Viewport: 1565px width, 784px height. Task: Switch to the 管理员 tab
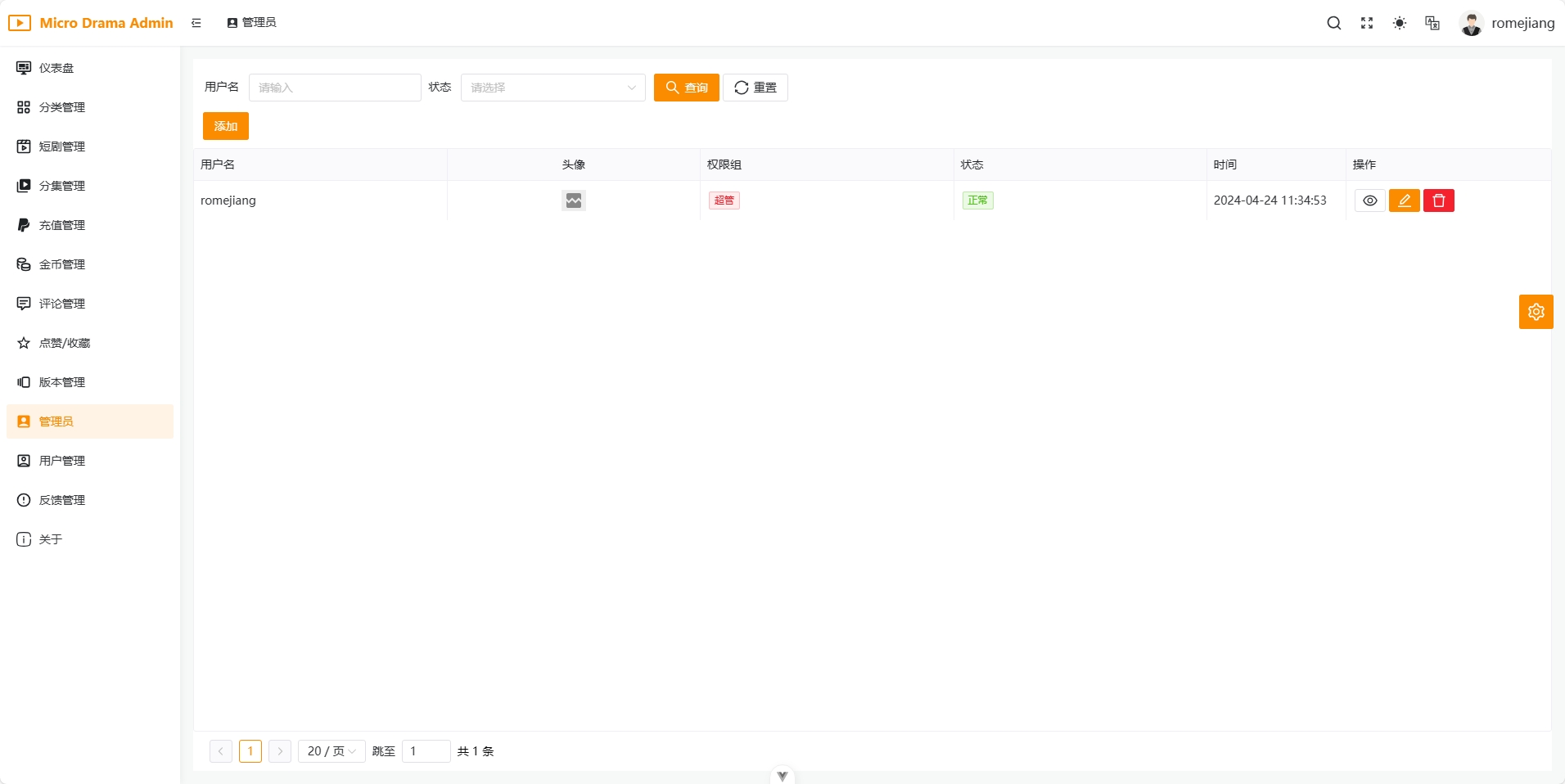pyautogui.click(x=250, y=23)
